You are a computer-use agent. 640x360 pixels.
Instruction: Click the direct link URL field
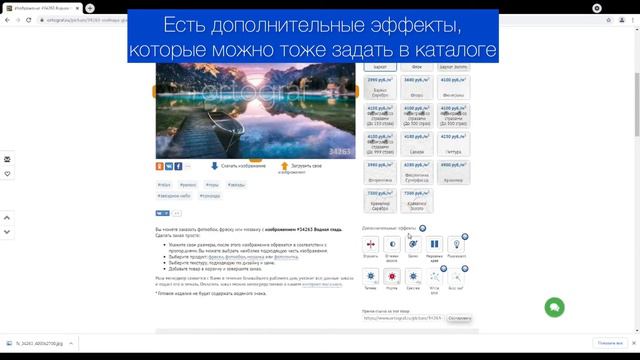tap(403, 318)
